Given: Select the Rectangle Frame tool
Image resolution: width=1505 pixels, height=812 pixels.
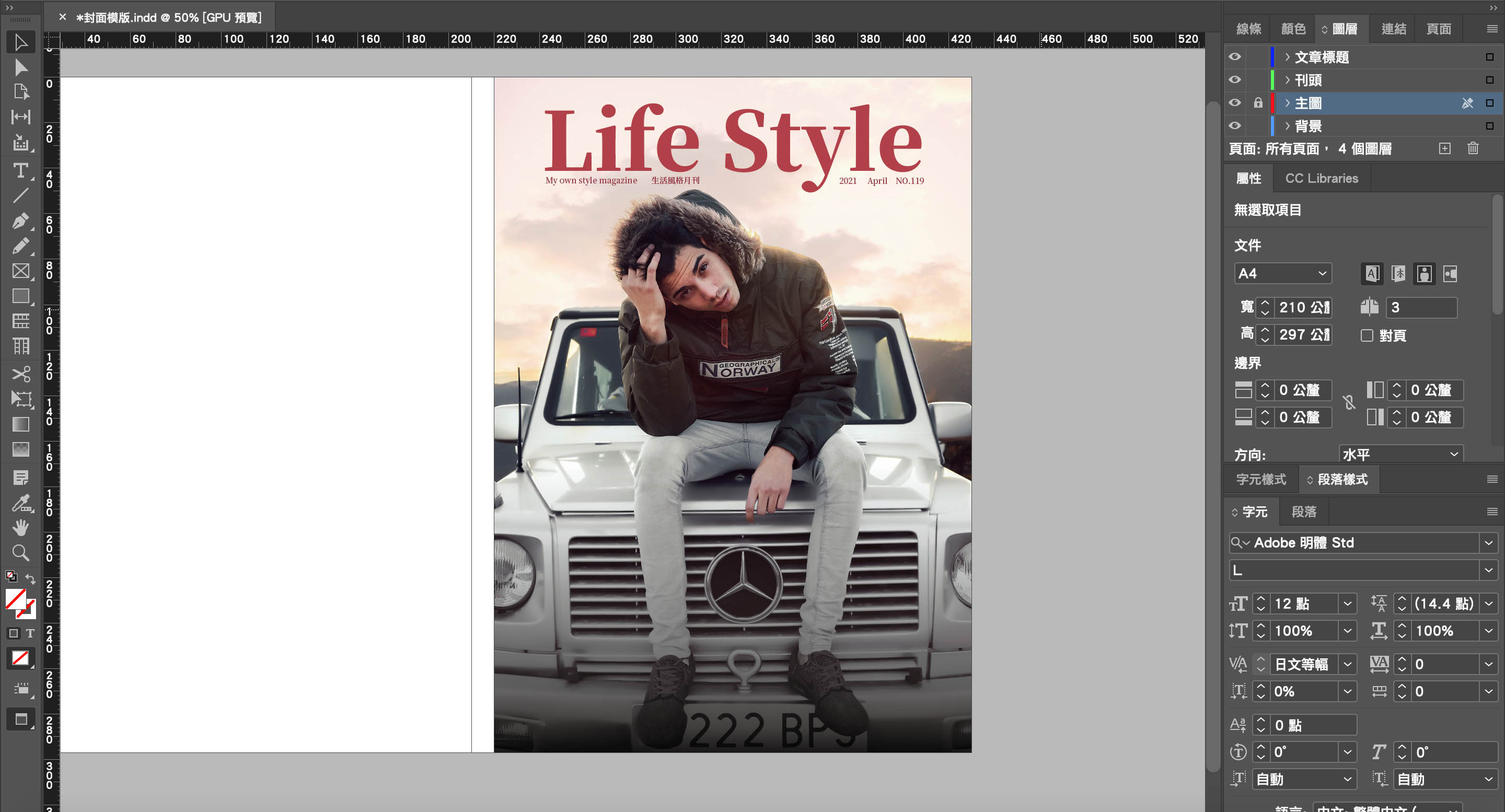Looking at the screenshot, I should click(x=20, y=271).
